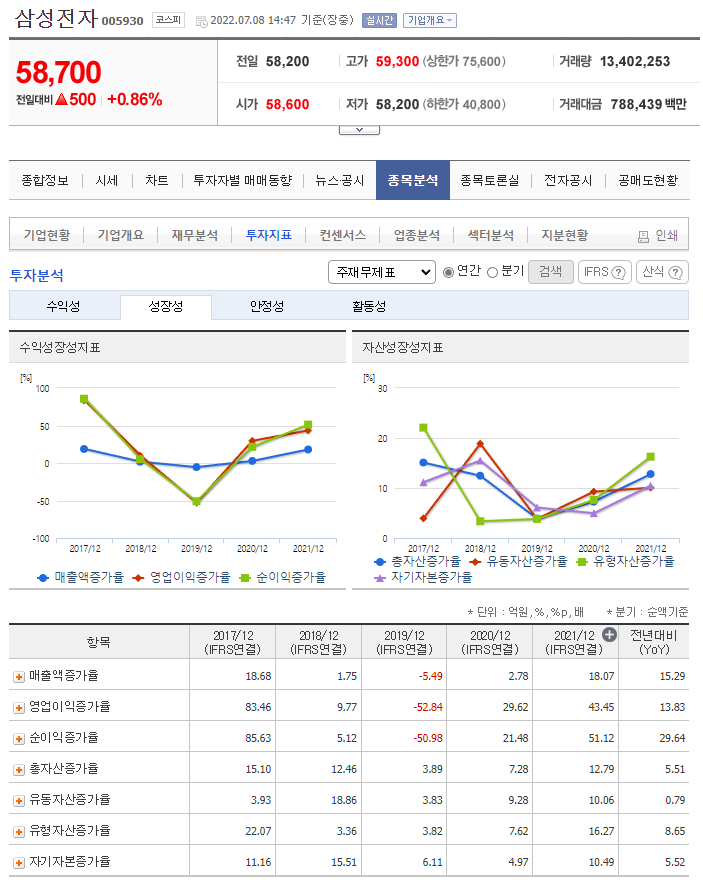The image size is (703, 884).
Task: Click the 2017/12 data point on green 유형자산 line
Action: pyautogui.click(x=423, y=428)
